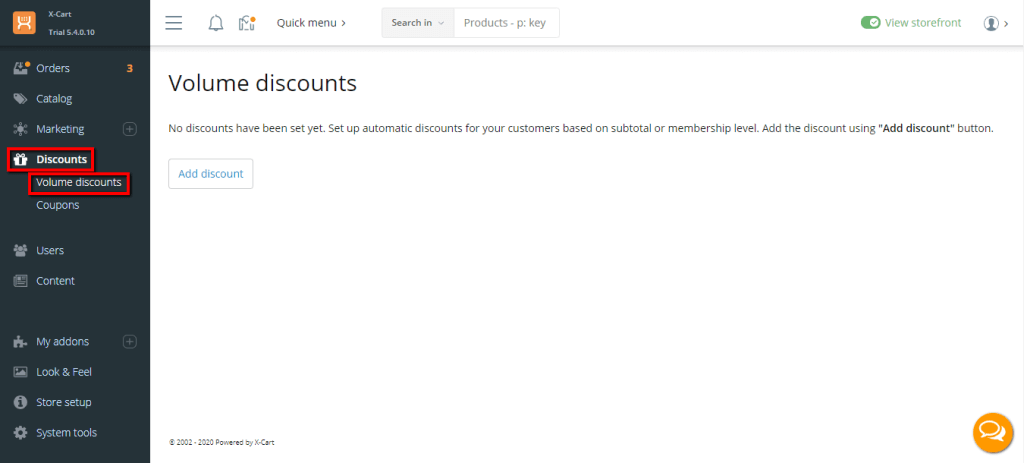The height and width of the screenshot is (463, 1024).
Task: Open the hamburger menu icon
Action: coord(174,23)
